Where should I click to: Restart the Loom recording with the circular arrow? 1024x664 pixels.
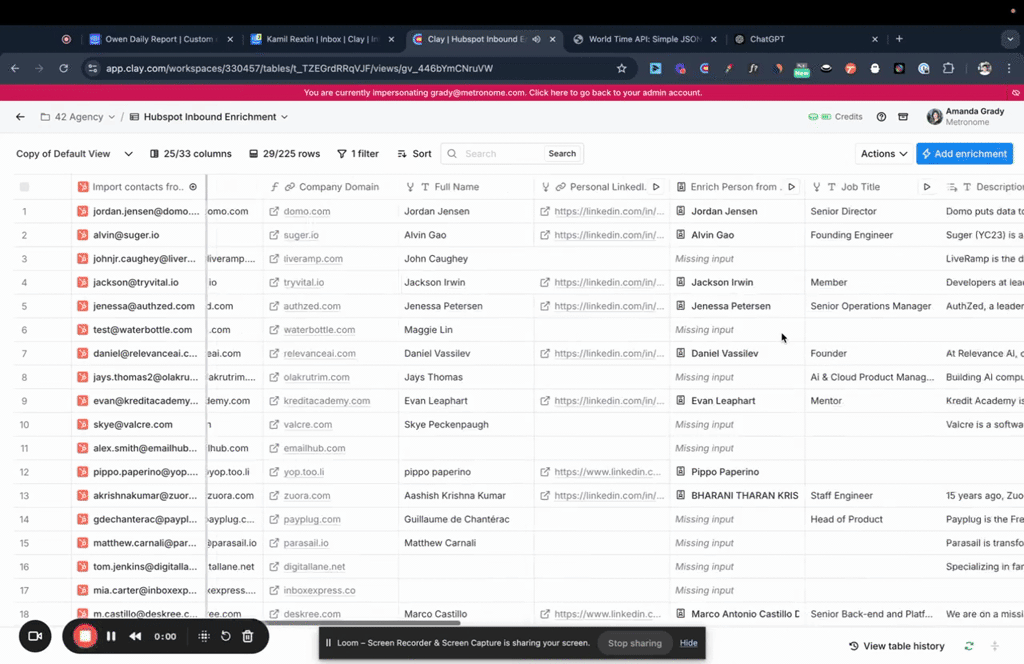click(226, 636)
